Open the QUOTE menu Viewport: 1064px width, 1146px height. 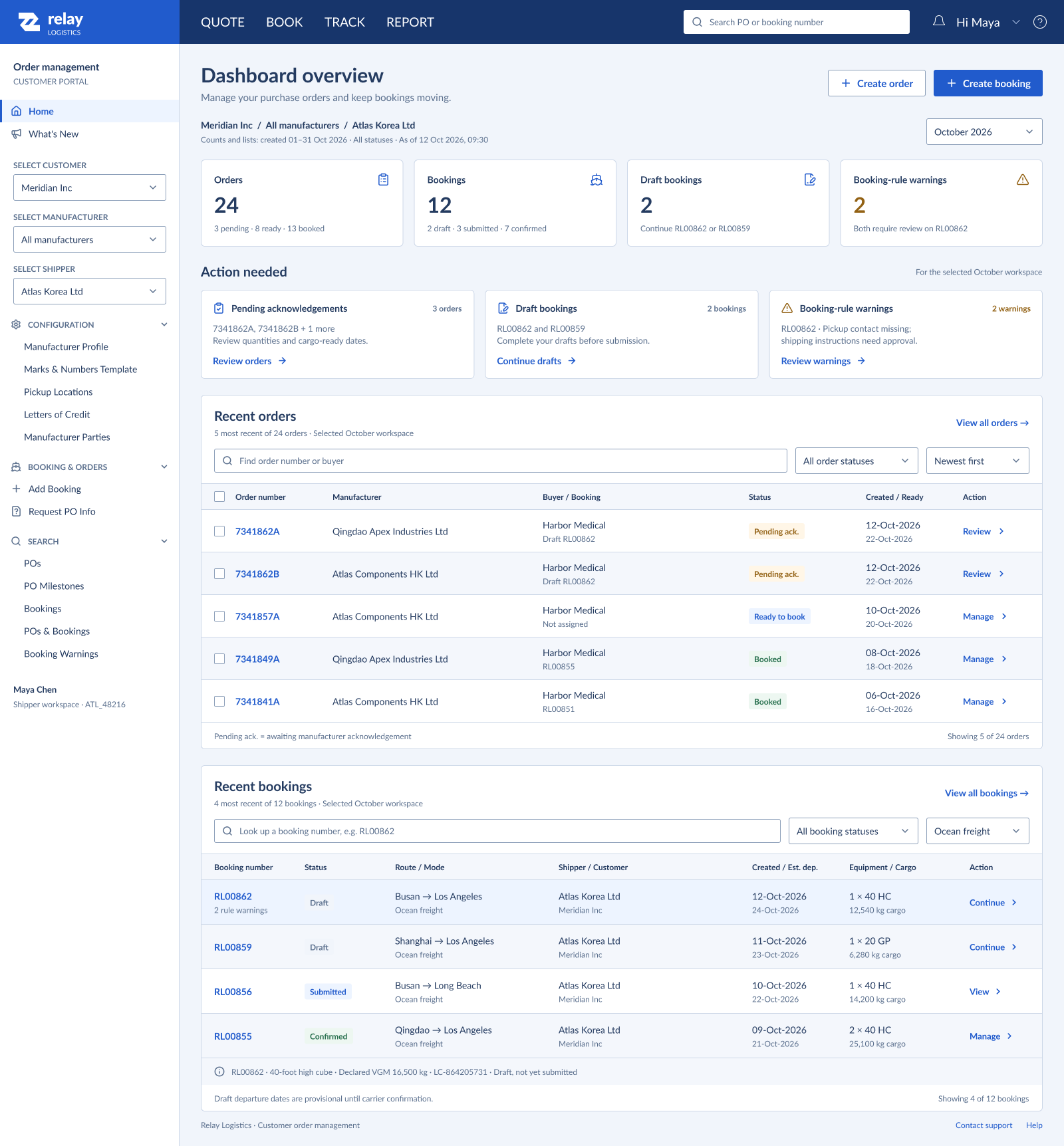(x=223, y=22)
